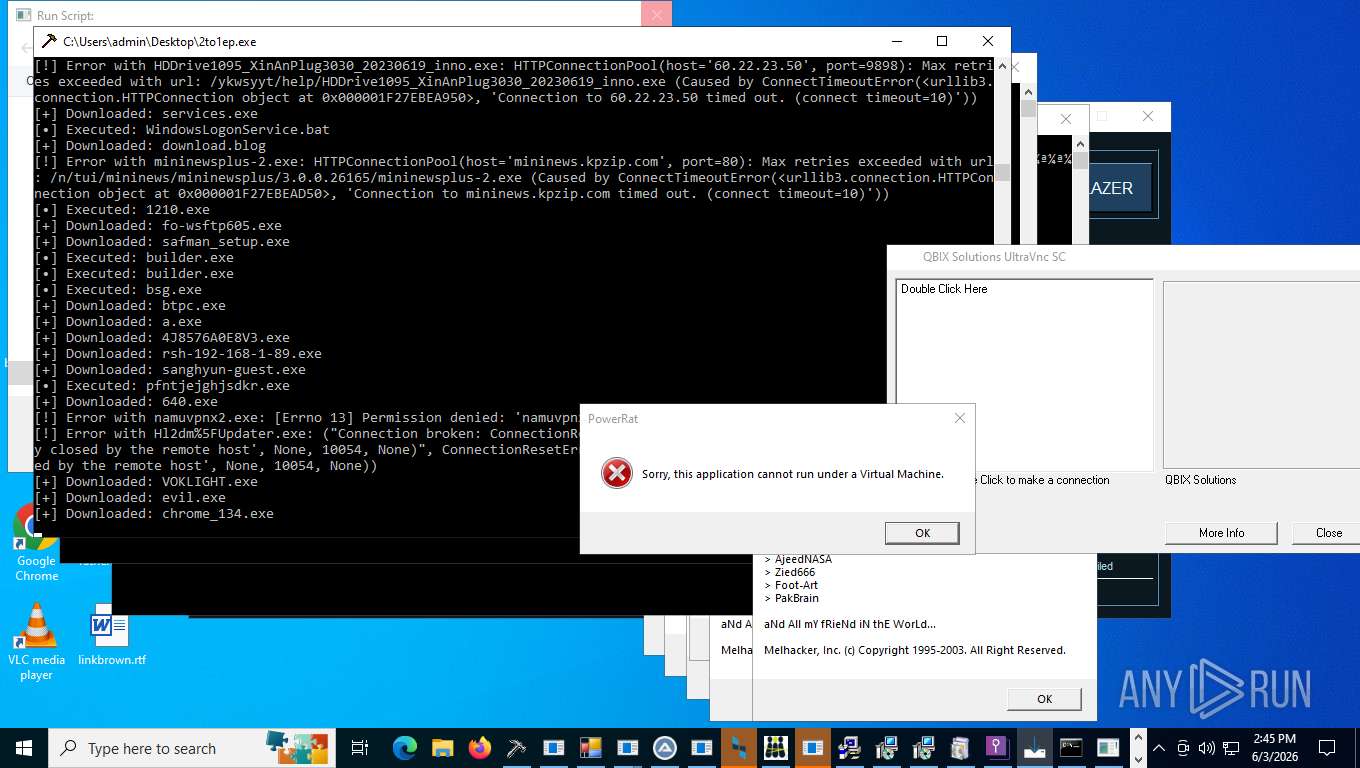1360x768 pixels.
Task: Click the 'Downloaded: fo-wsftp605.exe' console line
Action: (158, 225)
